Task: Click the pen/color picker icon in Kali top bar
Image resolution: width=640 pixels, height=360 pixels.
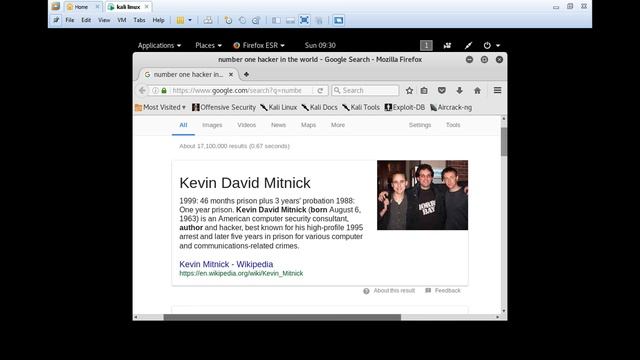Action: coord(468,45)
